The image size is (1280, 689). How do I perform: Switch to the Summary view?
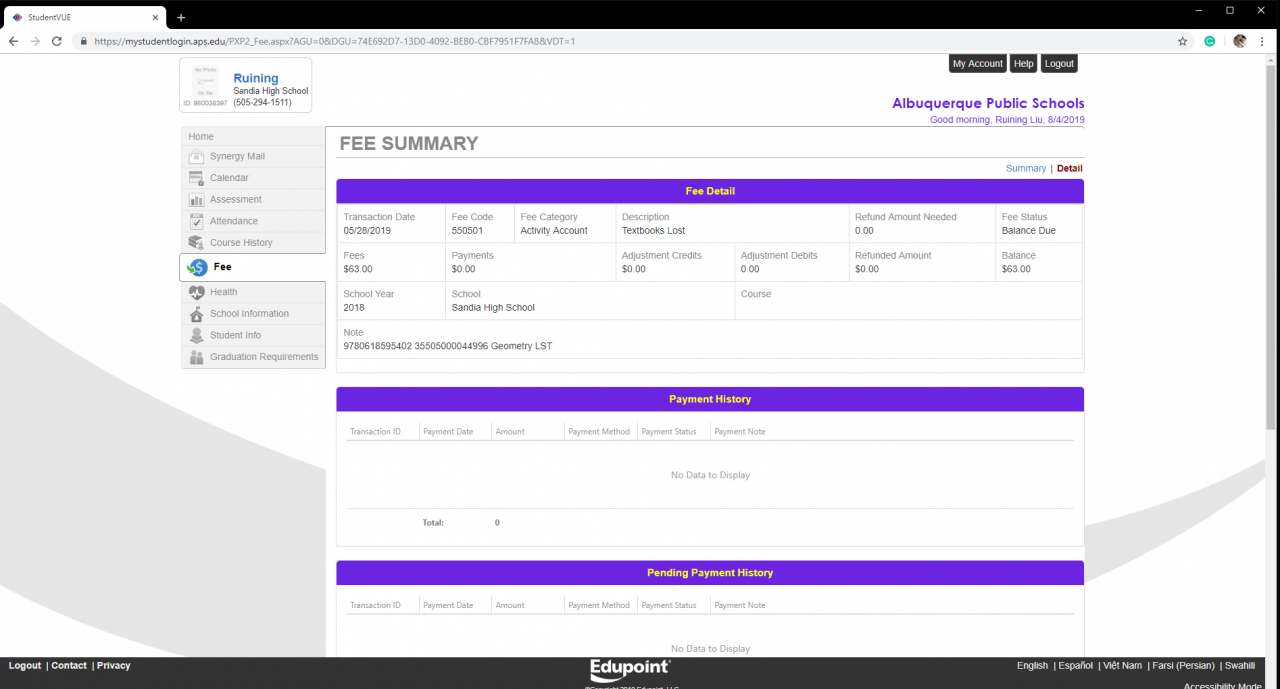coord(1026,168)
